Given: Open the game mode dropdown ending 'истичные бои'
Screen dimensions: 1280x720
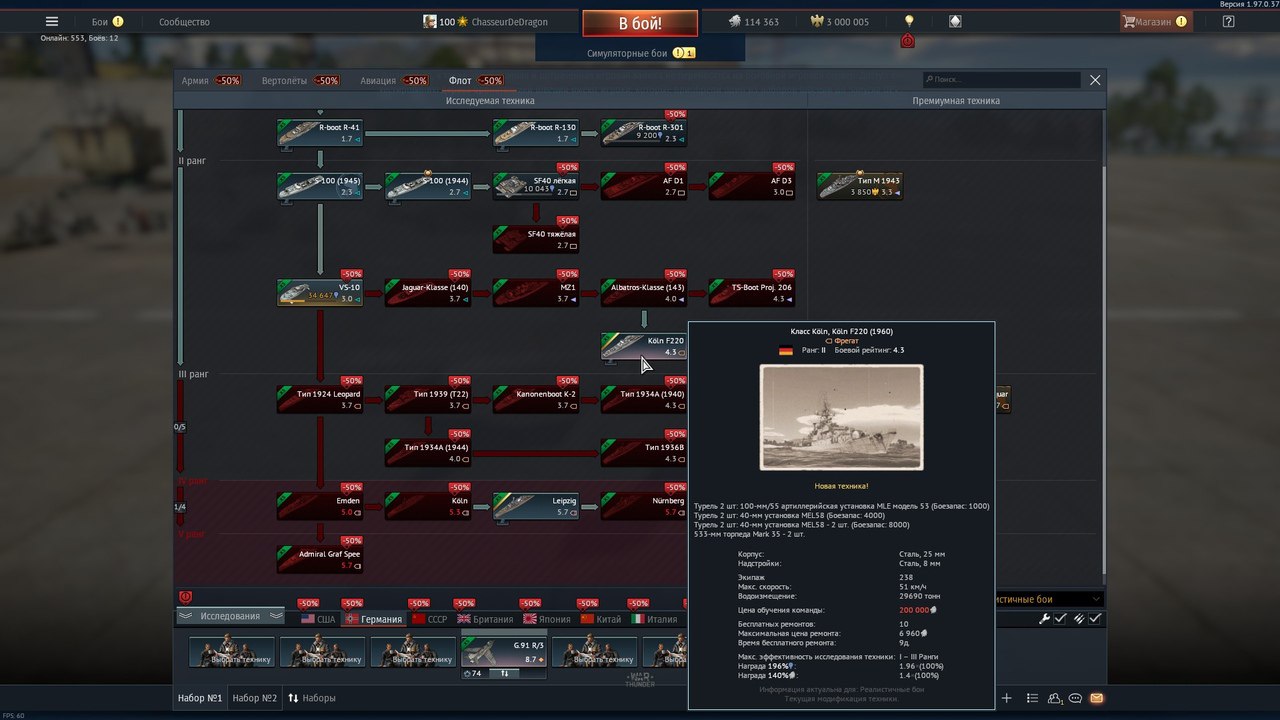Looking at the screenshot, I should (1048, 599).
